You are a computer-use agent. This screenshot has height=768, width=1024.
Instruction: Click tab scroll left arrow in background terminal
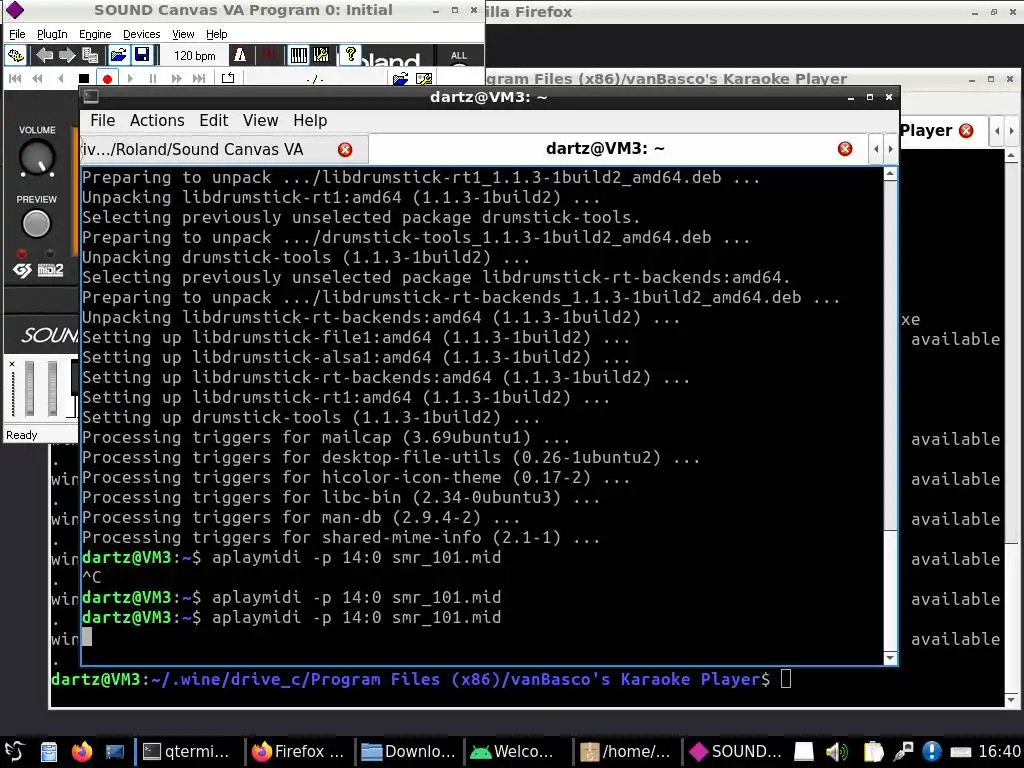(x=997, y=131)
